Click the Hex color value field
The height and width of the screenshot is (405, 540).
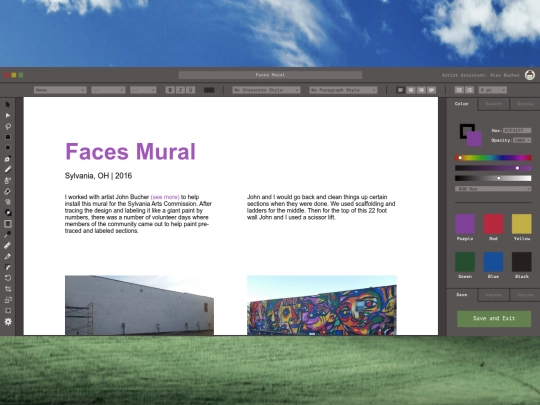click(x=517, y=131)
